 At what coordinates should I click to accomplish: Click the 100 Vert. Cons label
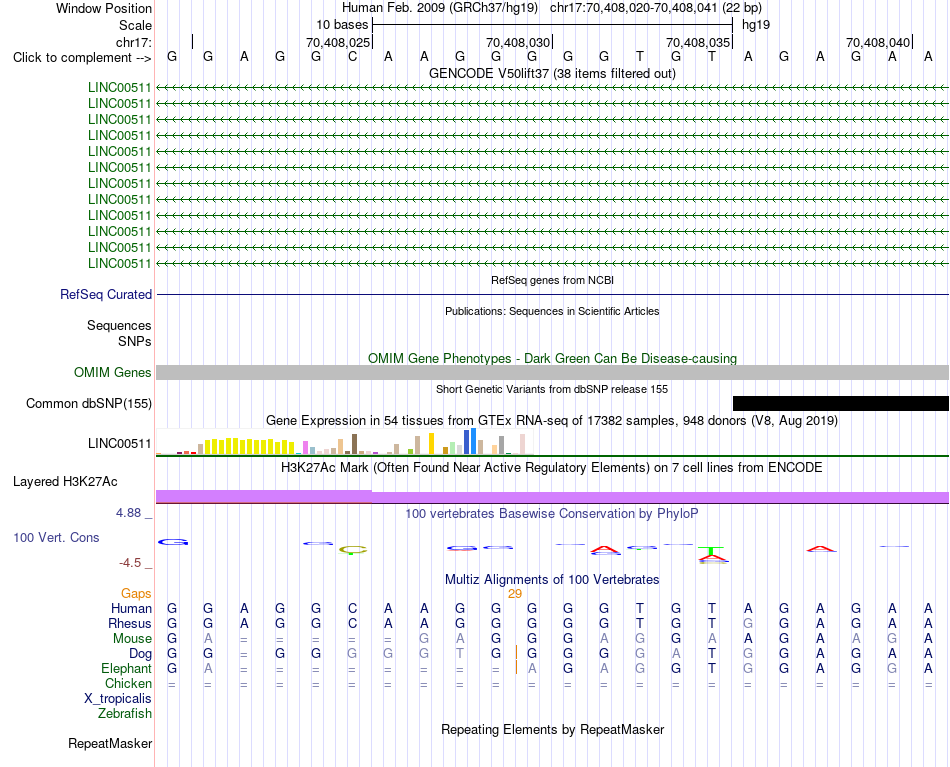click(x=56, y=537)
